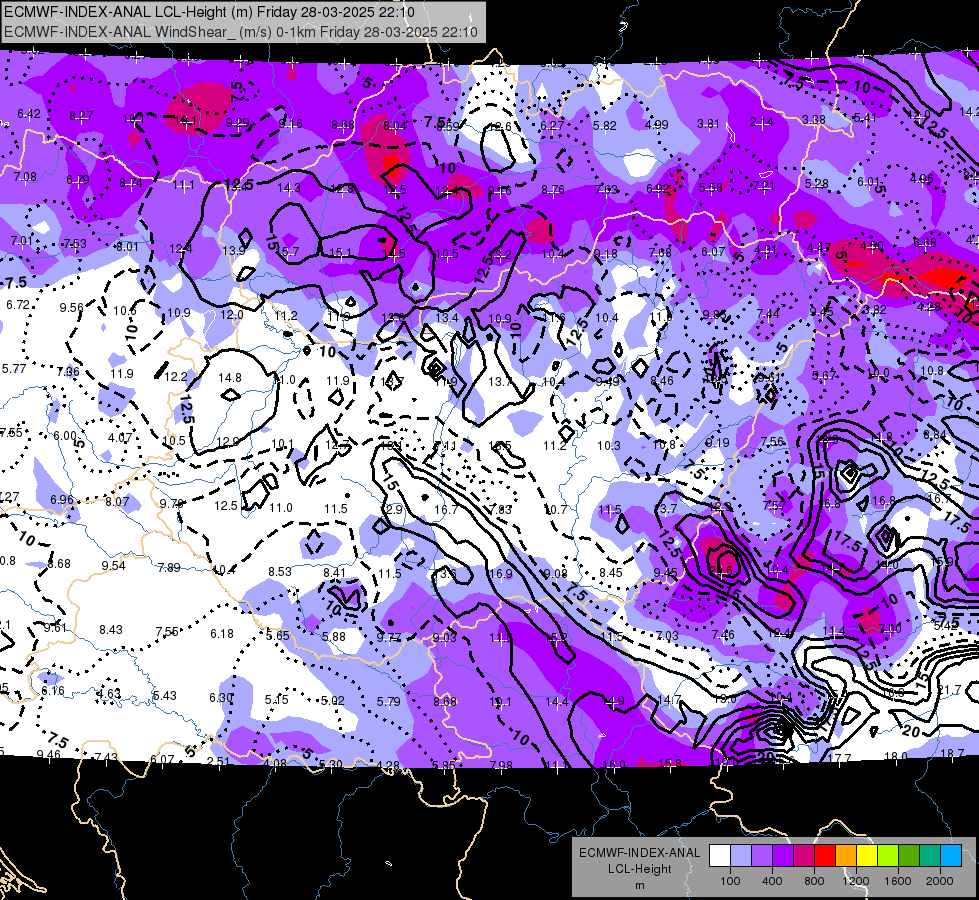Click the 3.38 wind shear value
979x900 pixels.
point(814,119)
